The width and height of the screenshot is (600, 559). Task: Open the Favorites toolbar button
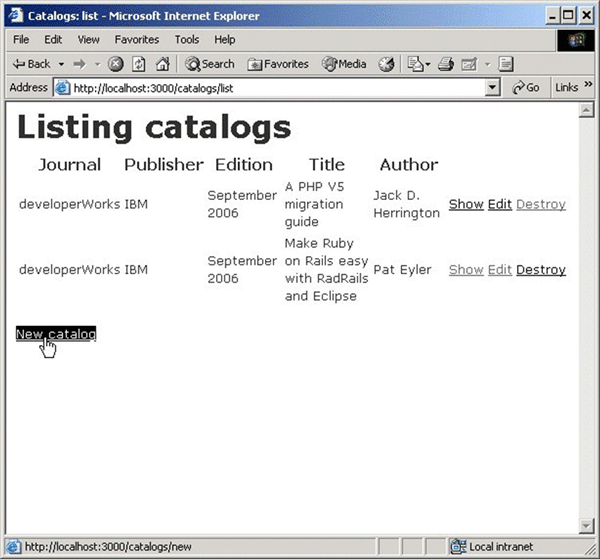click(x=279, y=64)
